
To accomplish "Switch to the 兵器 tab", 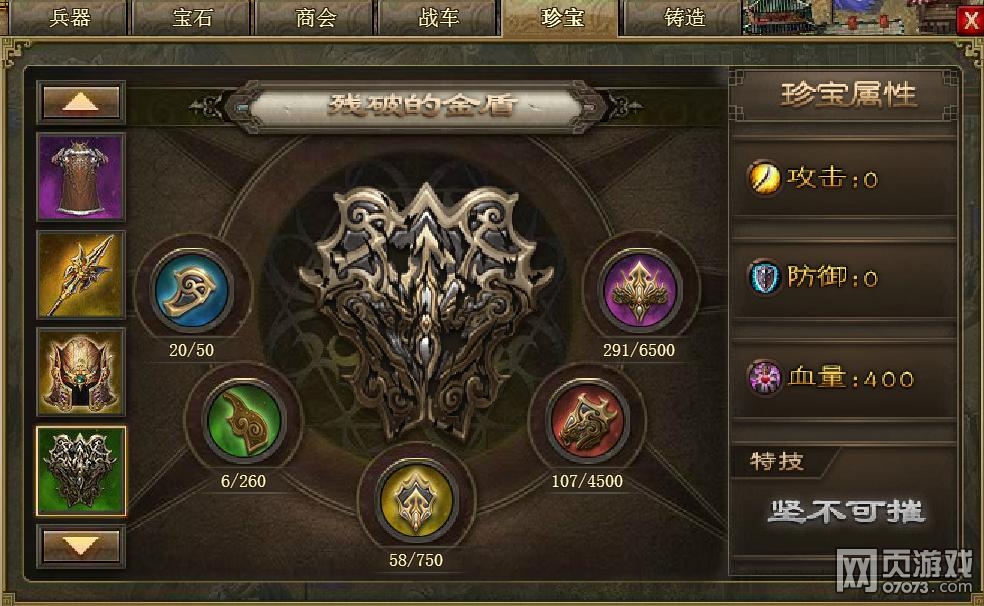I will point(69,18).
